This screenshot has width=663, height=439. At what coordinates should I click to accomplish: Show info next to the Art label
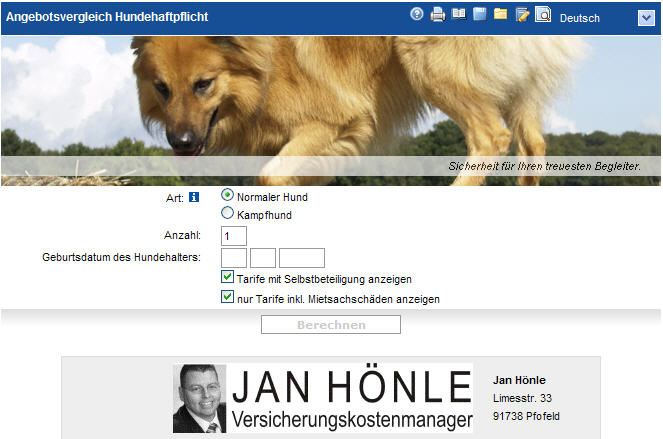coord(194,197)
